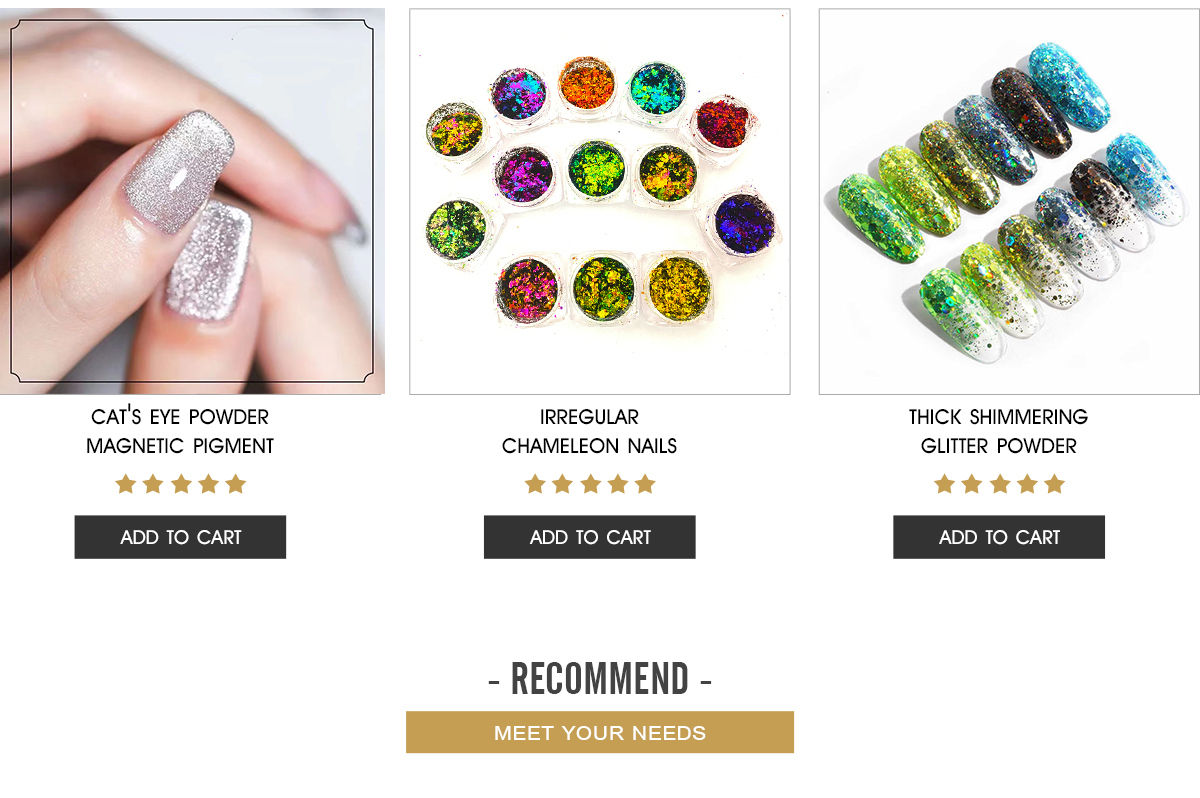Click the fifth star under Chameleon Nails

[x=645, y=485]
